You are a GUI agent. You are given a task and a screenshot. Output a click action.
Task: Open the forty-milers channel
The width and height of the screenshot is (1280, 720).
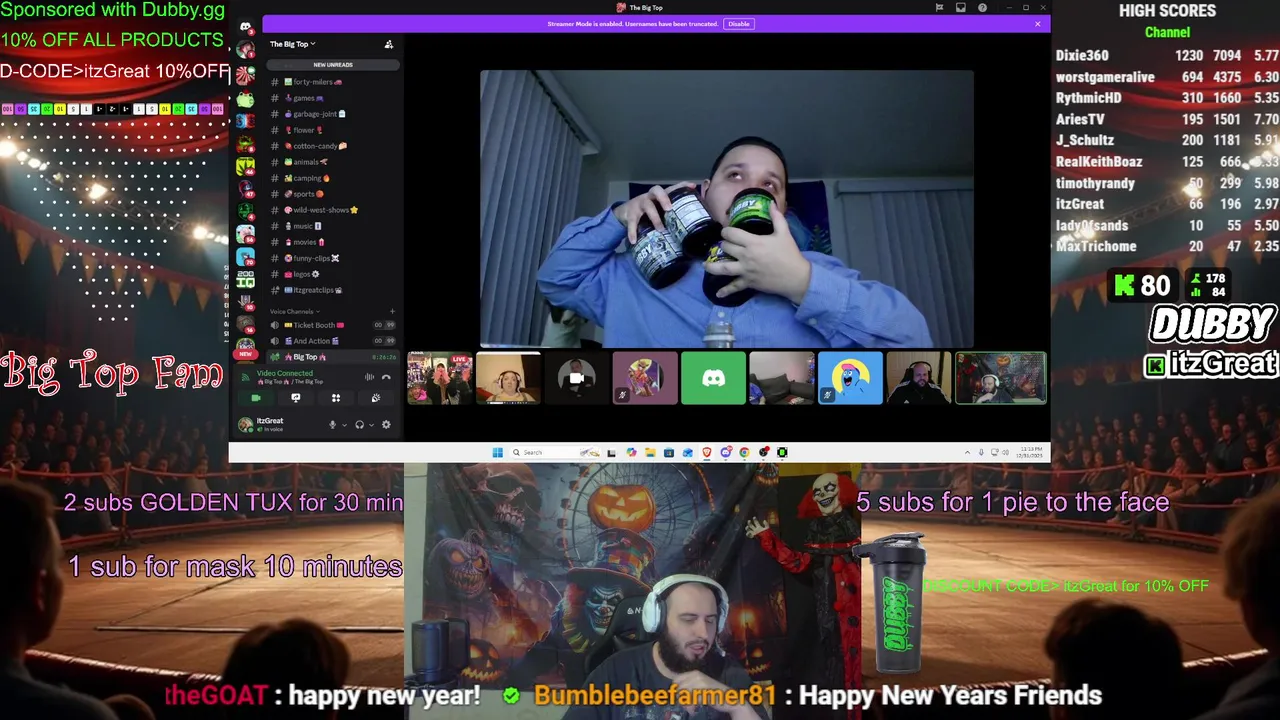334,82
